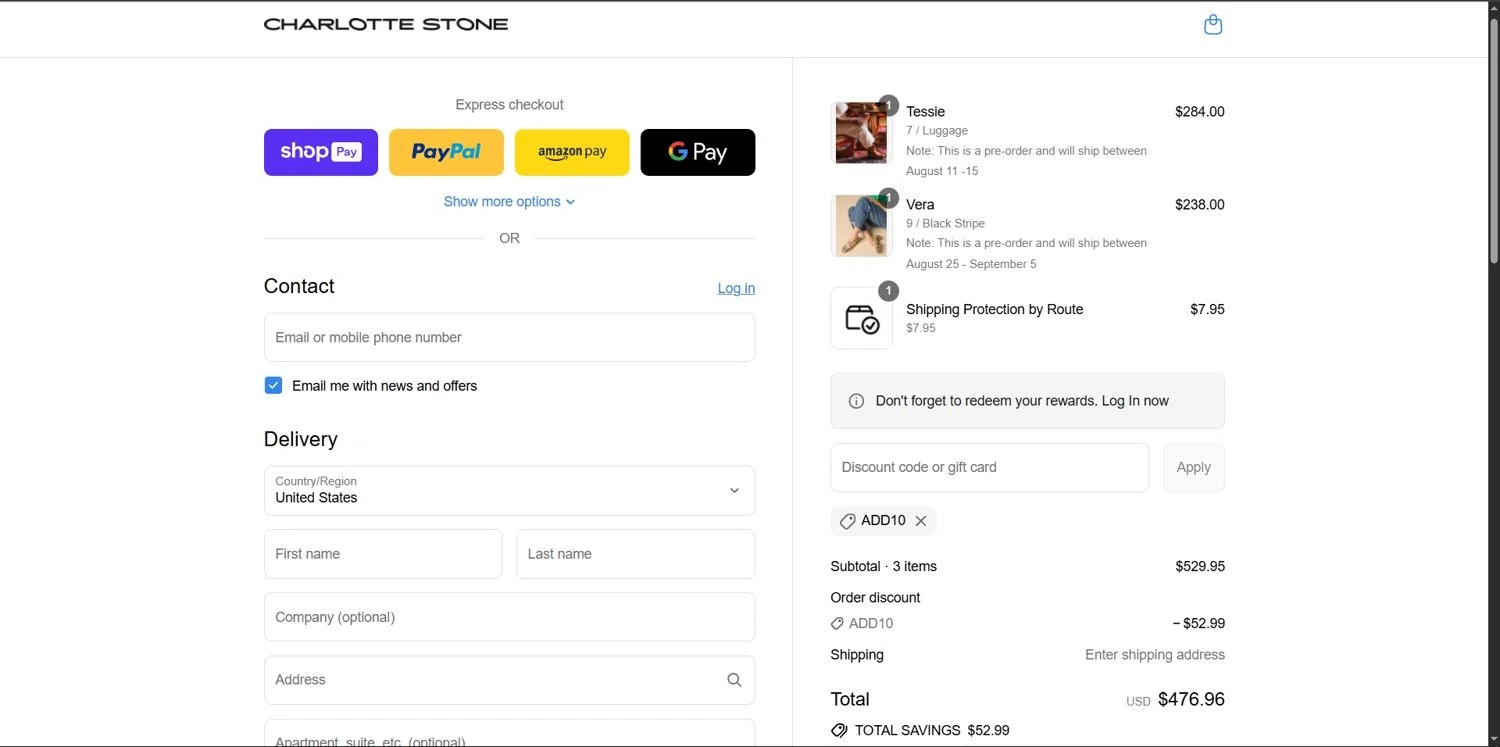Focus the Apartment, suite field

(x=509, y=733)
